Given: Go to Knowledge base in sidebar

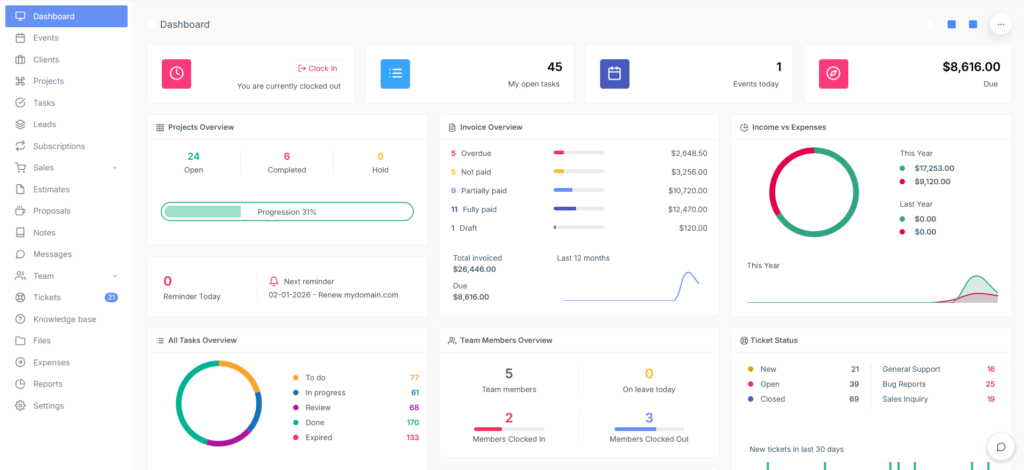Looking at the screenshot, I should [64, 319].
